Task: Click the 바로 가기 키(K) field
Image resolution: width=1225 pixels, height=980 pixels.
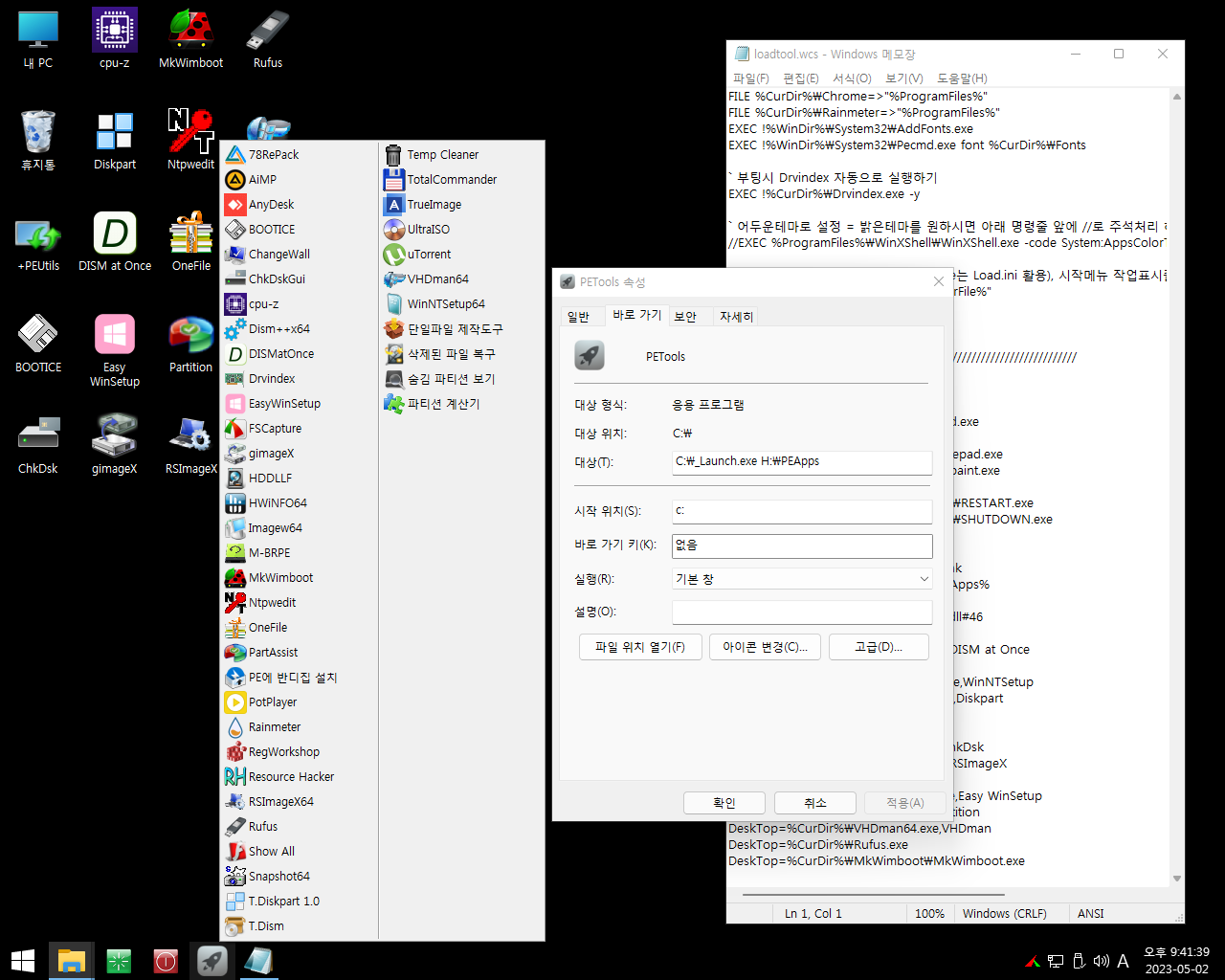Action: pos(802,546)
